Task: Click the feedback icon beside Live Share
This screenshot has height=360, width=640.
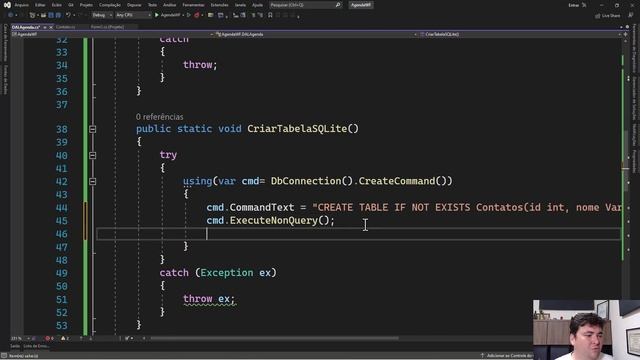Action: click(630, 15)
